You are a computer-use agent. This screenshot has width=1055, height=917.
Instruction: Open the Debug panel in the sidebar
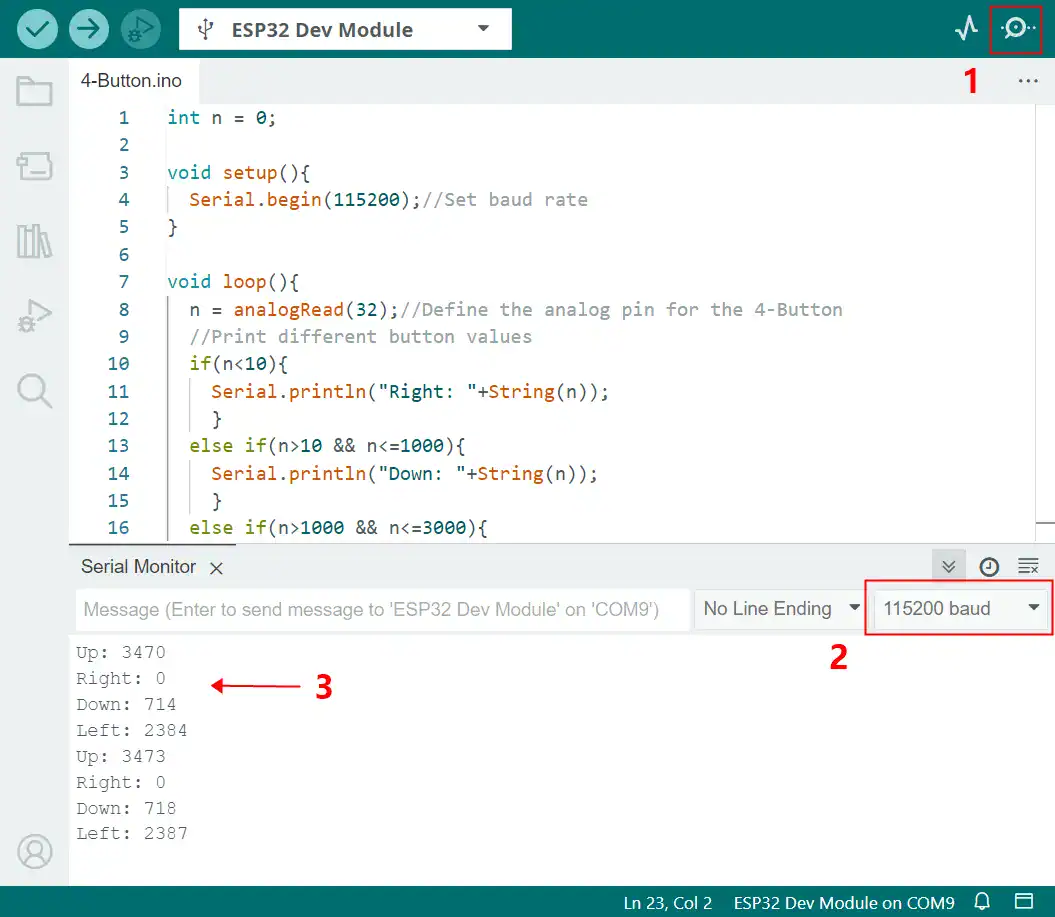pyautogui.click(x=35, y=315)
